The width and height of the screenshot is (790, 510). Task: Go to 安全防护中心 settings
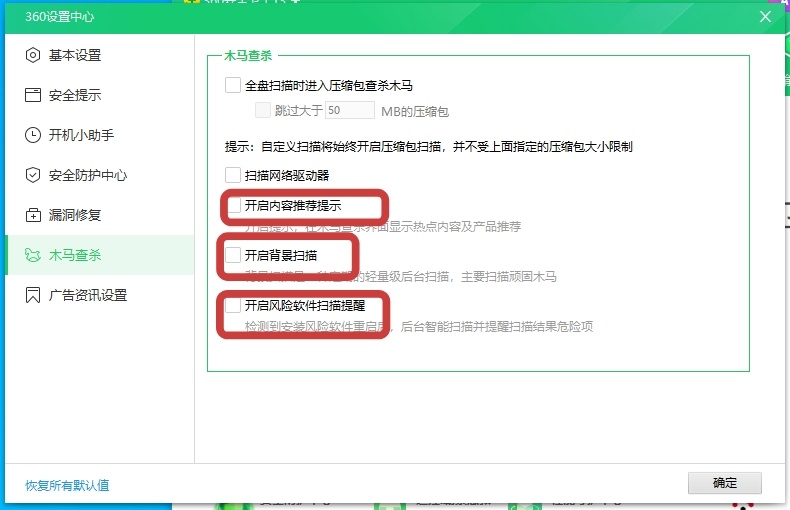(99, 175)
